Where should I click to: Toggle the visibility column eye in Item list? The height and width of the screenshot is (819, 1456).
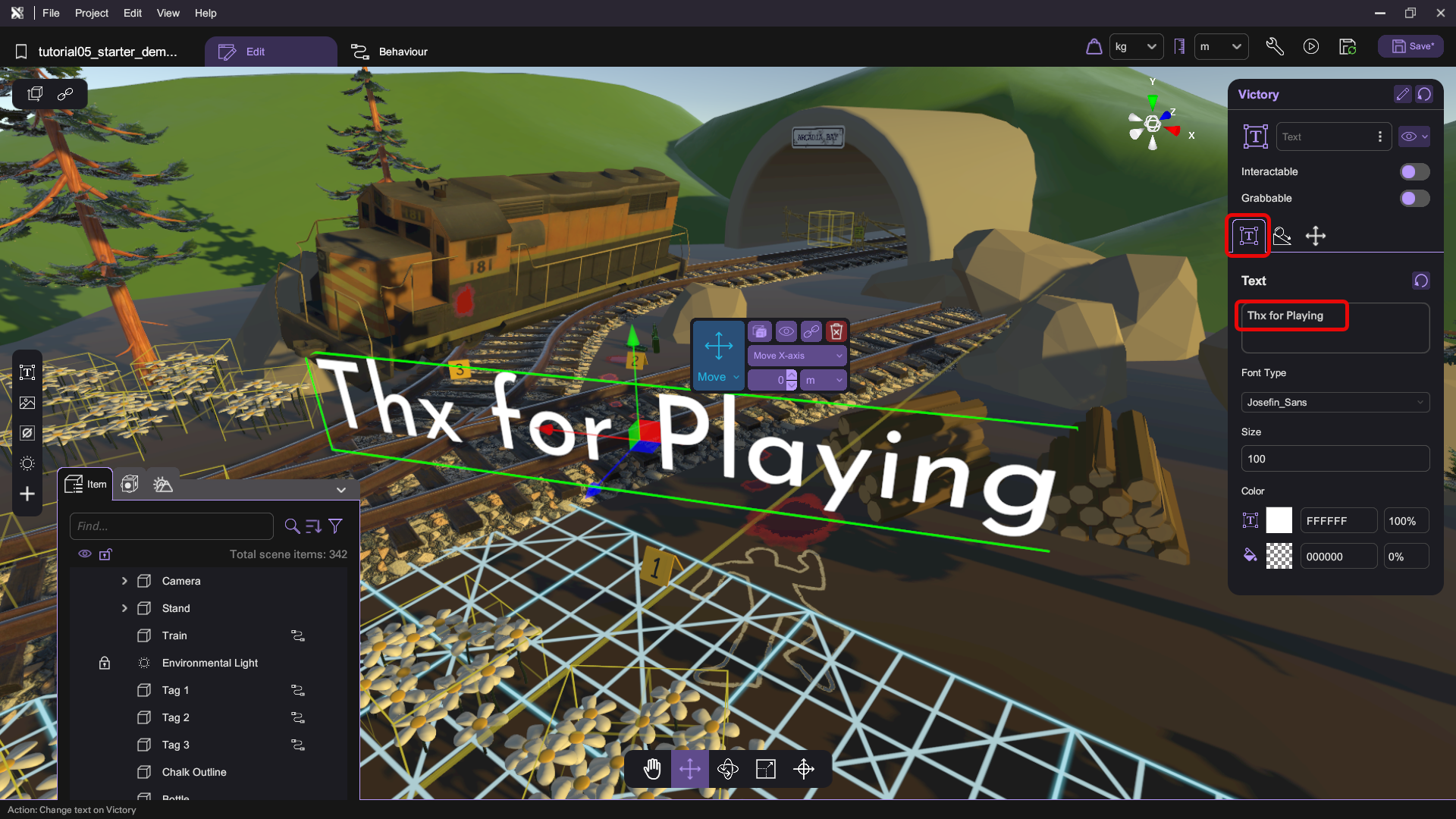click(x=85, y=554)
